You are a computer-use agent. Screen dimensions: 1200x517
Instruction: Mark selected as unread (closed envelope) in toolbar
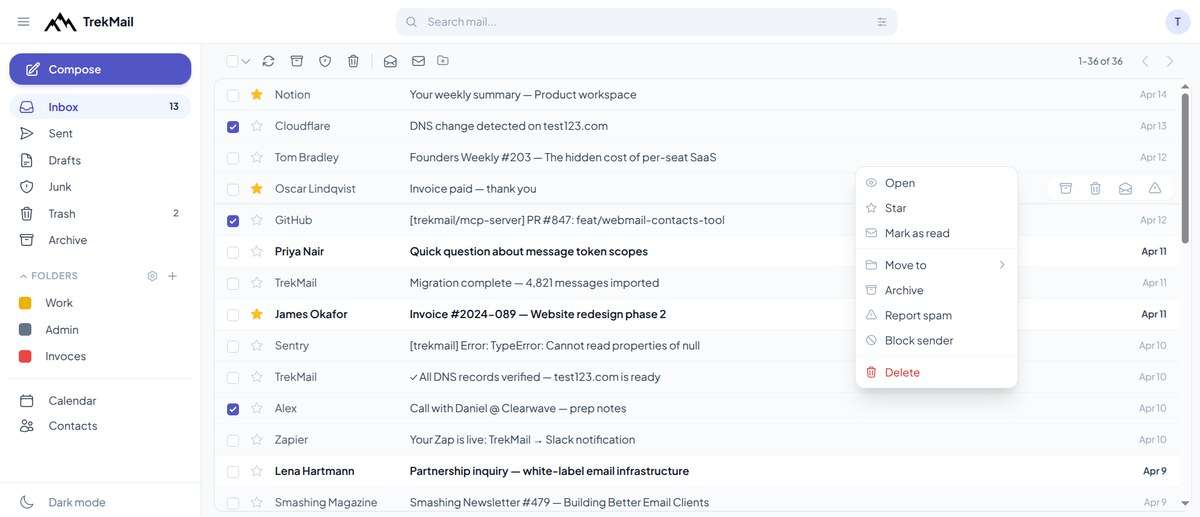coord(418,61)
